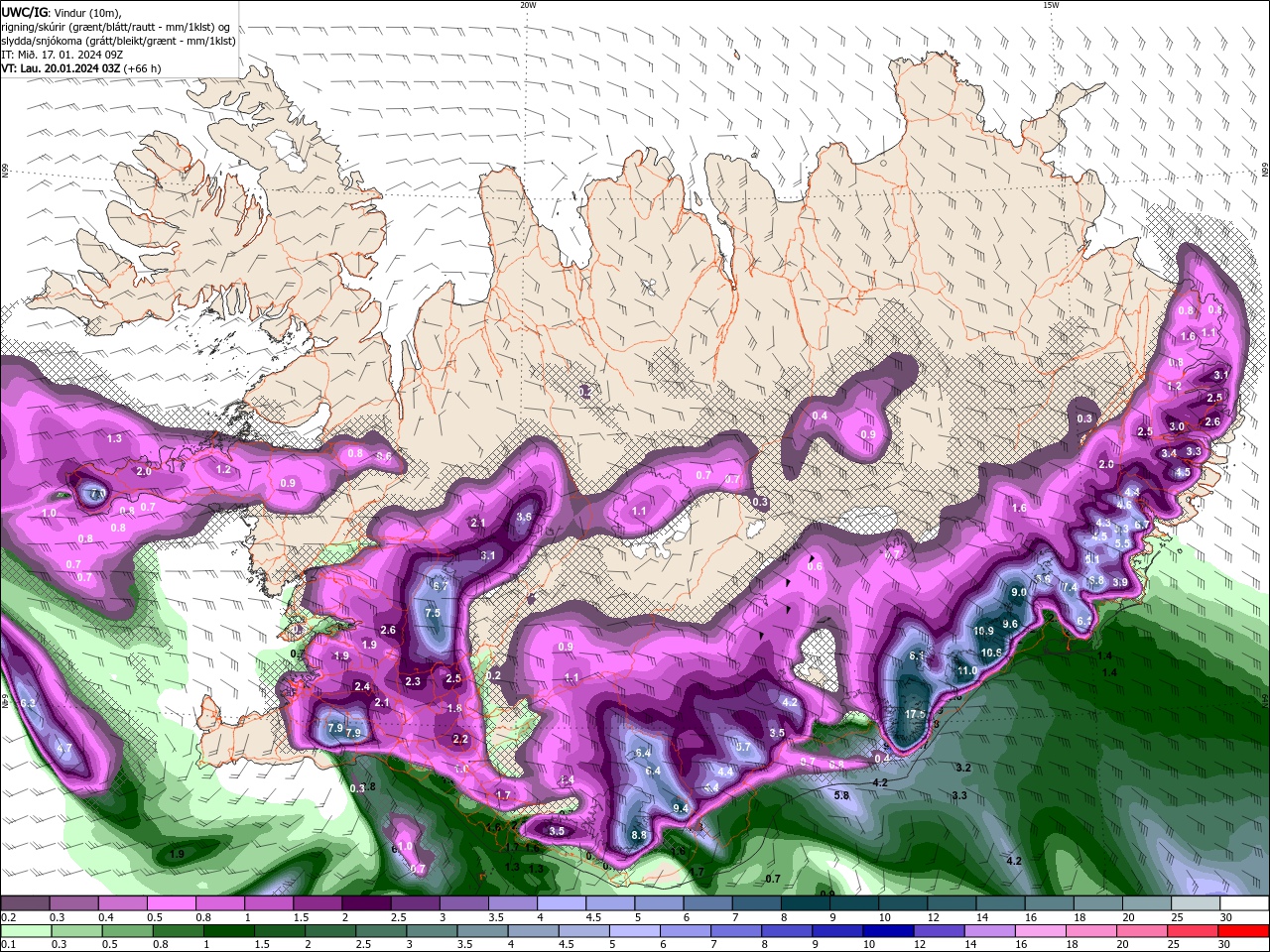1270x952 pixels.
Task: Click the 11.0 value on southeast coast
Action: [x=967, y=671]
